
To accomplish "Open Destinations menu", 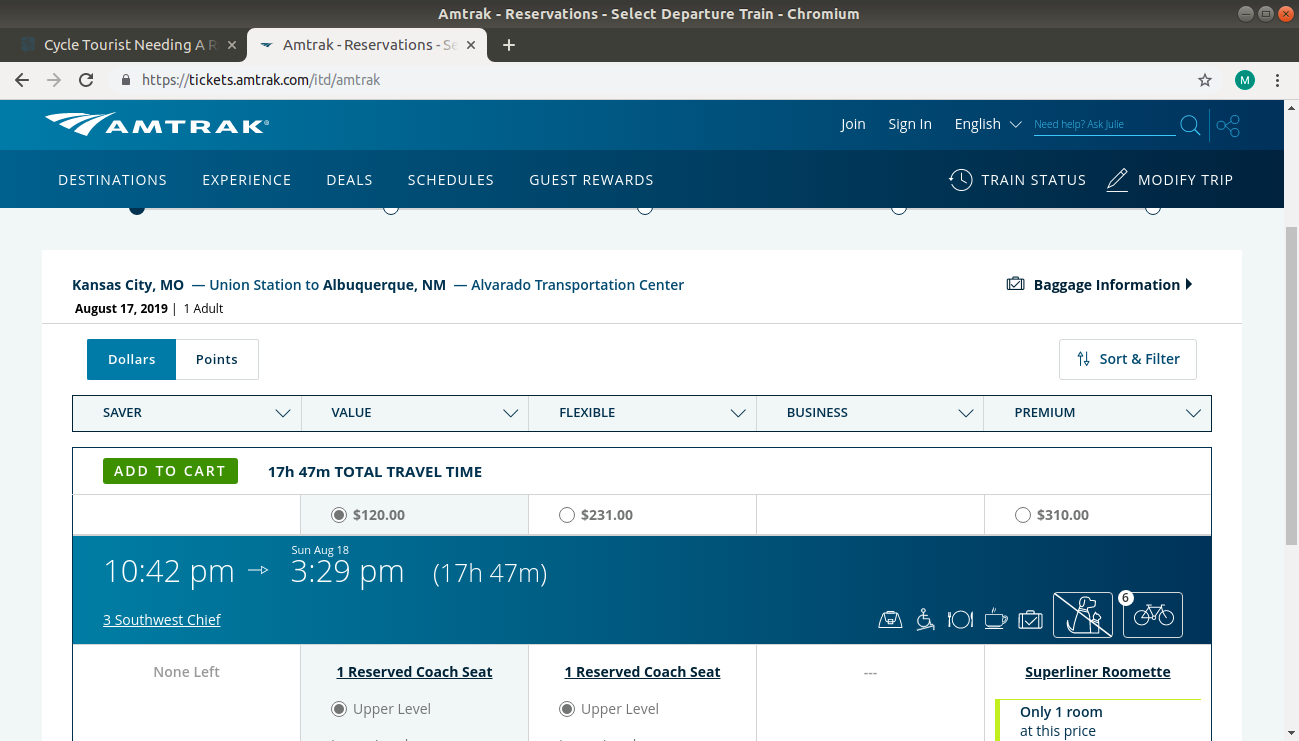I will 113,180.
